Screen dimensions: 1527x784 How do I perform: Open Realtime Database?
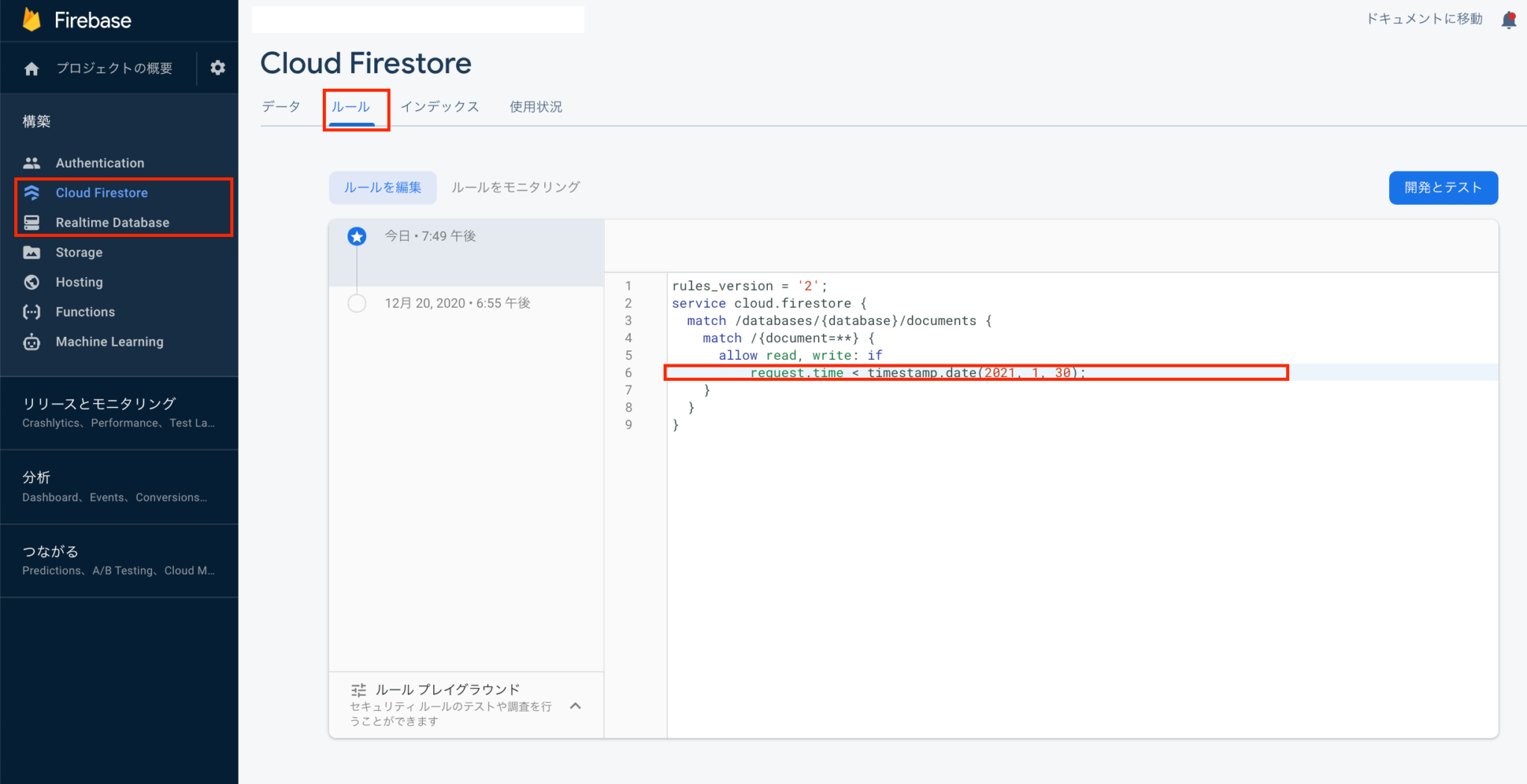113,222
